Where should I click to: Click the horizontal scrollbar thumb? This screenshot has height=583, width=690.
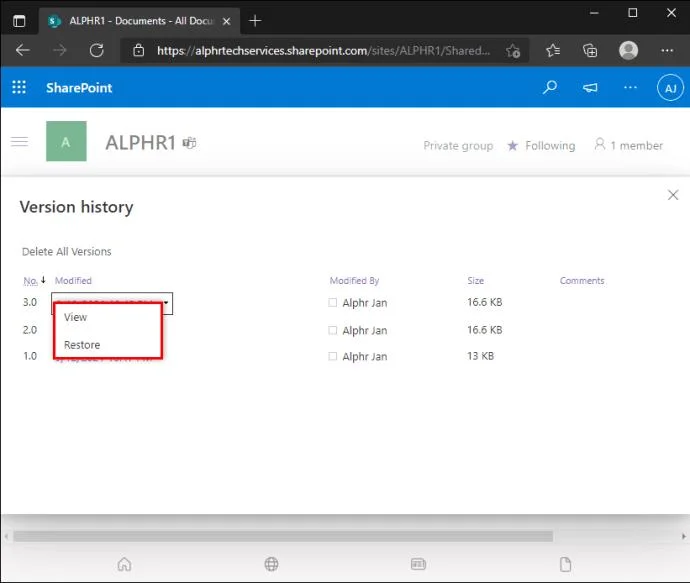click(x=283, y=536)
